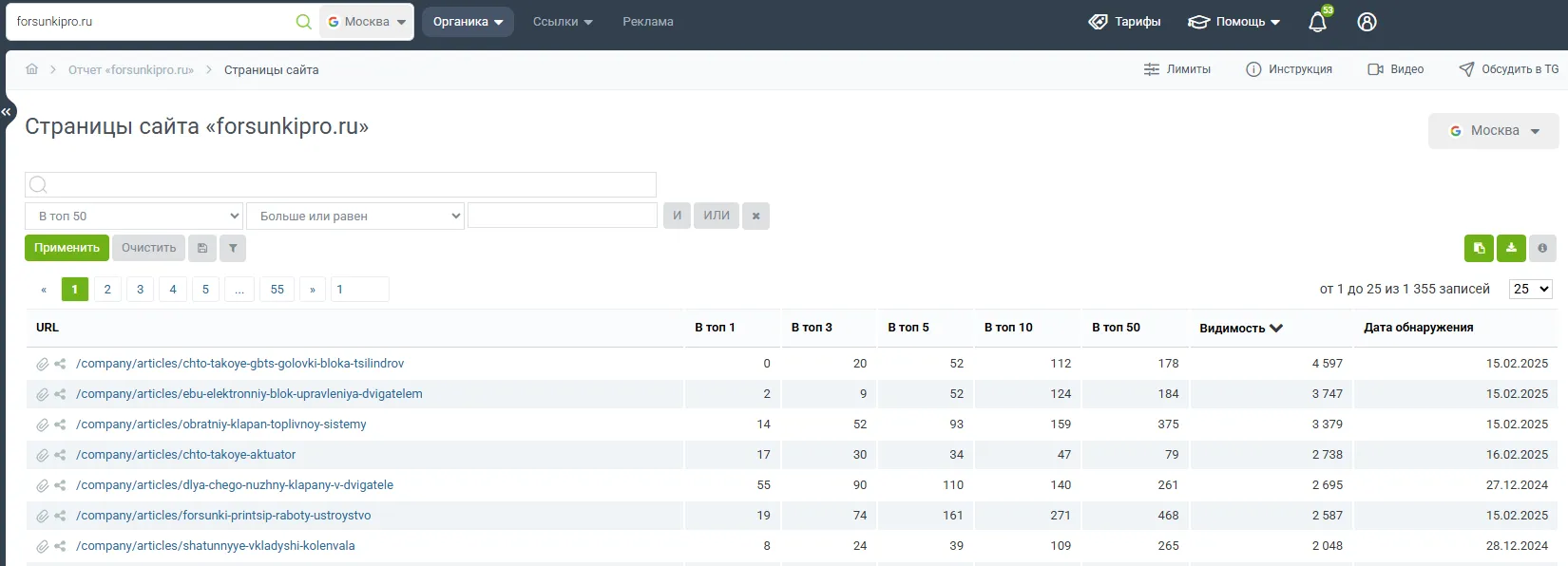Click the wide URL search input field

[x=340, y=184]
